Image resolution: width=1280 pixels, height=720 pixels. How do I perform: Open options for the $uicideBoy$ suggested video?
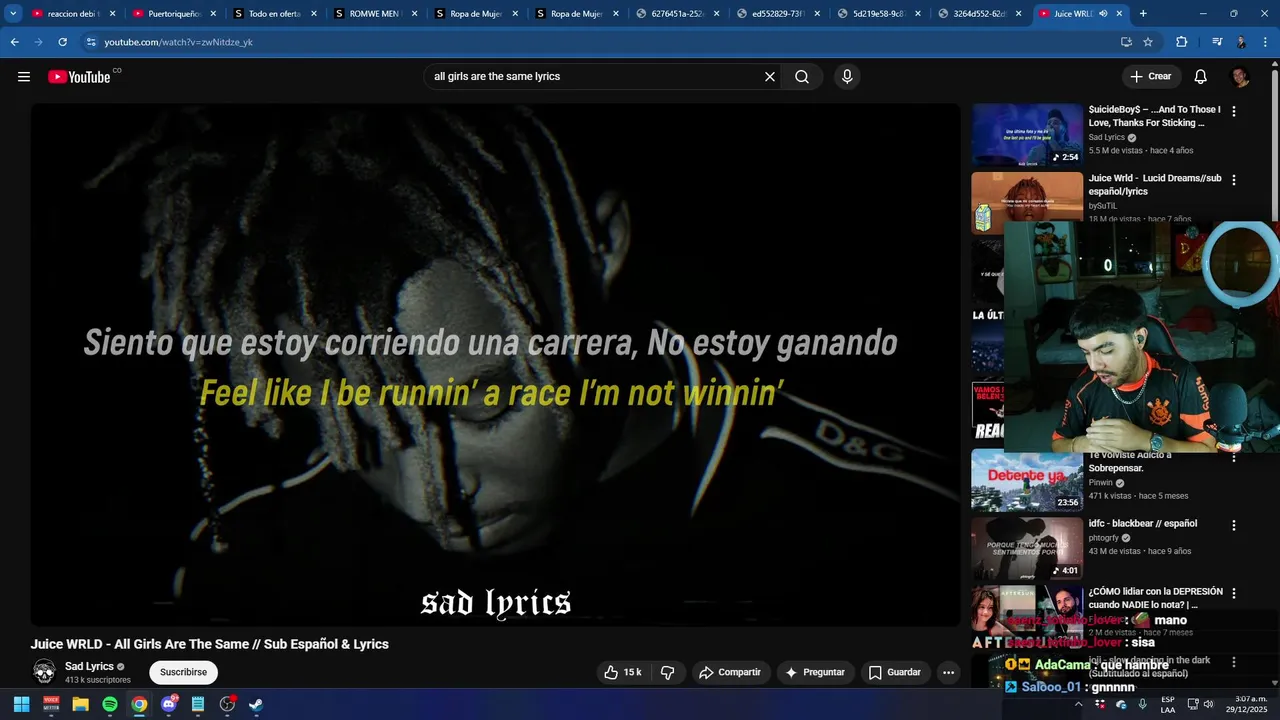[x=1234, y=112]
